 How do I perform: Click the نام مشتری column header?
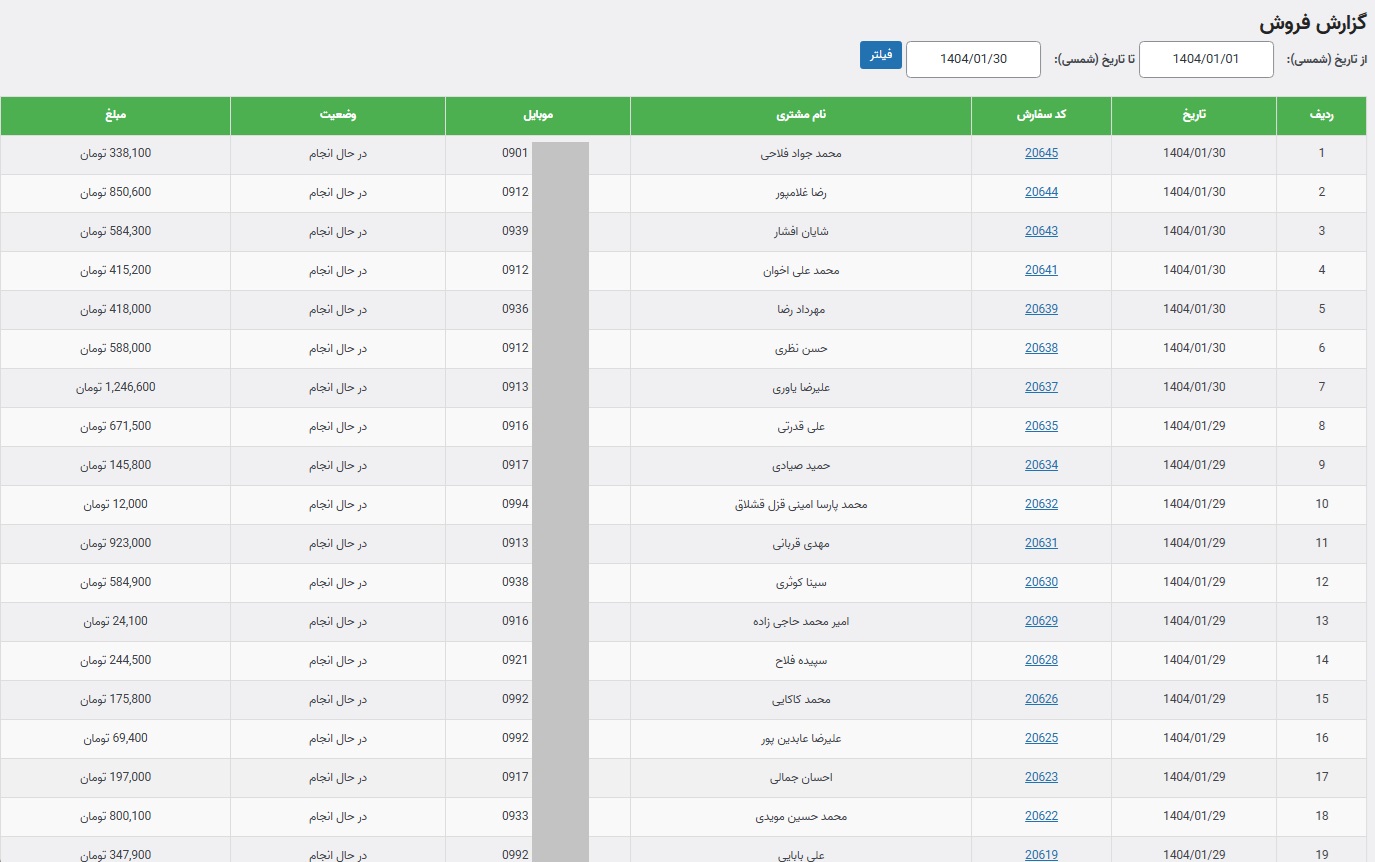point(801,115)
